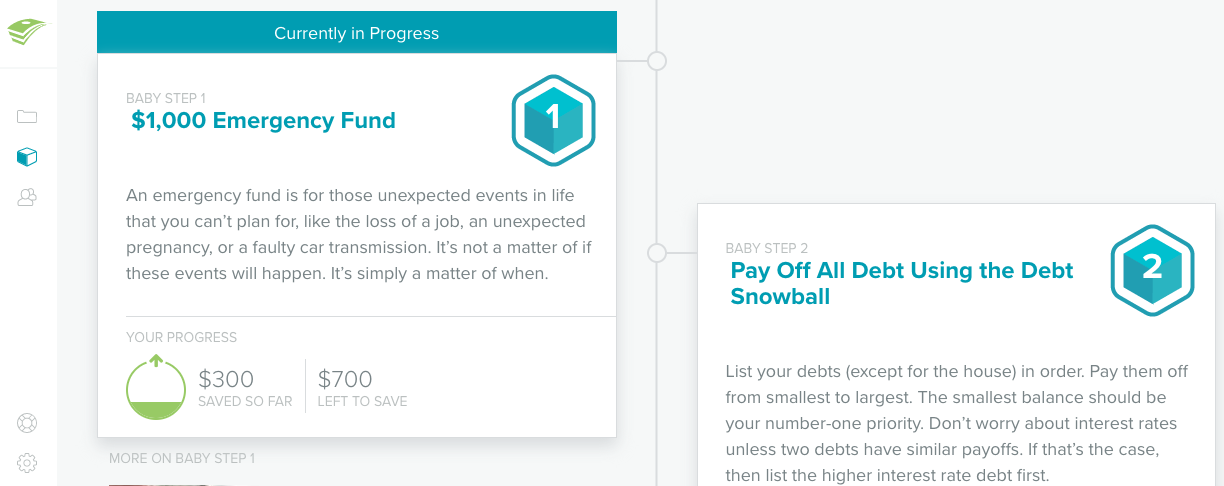Select the timeline node beside Baby Step 2
The width and height of the screenshot is (1224, 486).
click(657, 253)
